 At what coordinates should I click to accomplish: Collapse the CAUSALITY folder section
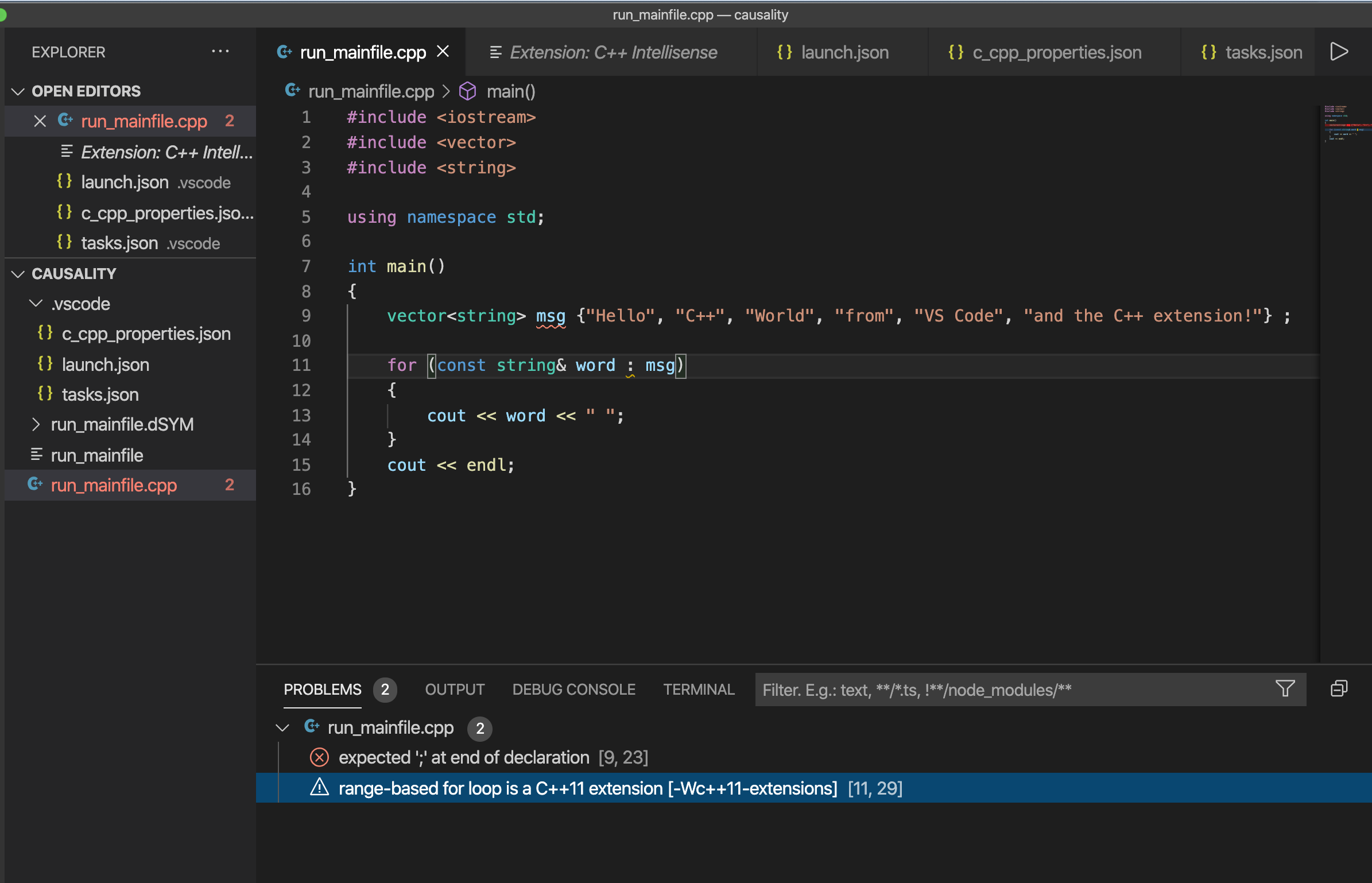[18, 274]
